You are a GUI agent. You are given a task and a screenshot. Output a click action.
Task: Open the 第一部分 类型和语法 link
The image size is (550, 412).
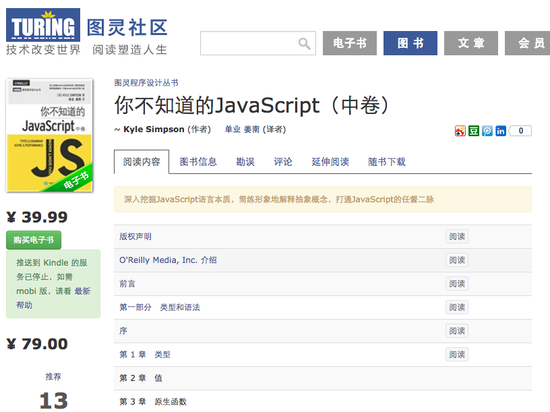click(160, 307)
